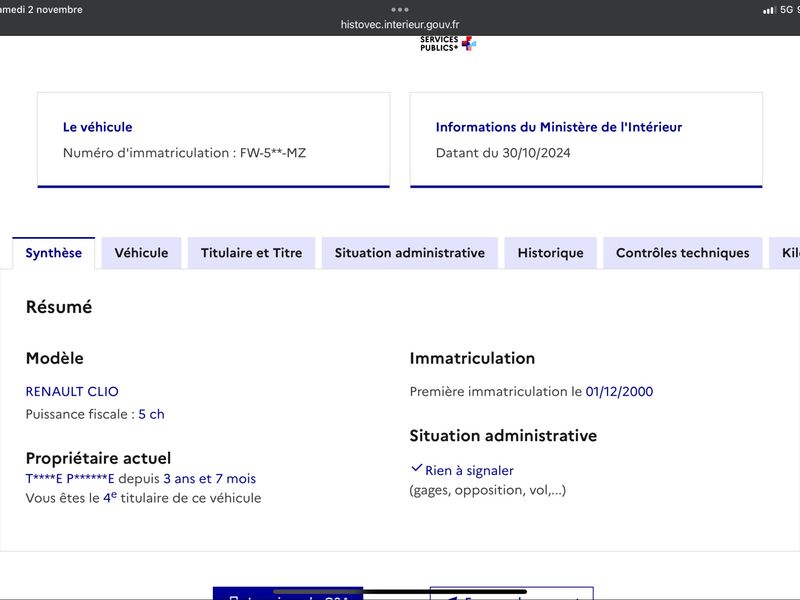
Task: Click the Modèle section heading
Action: [55, 358]
